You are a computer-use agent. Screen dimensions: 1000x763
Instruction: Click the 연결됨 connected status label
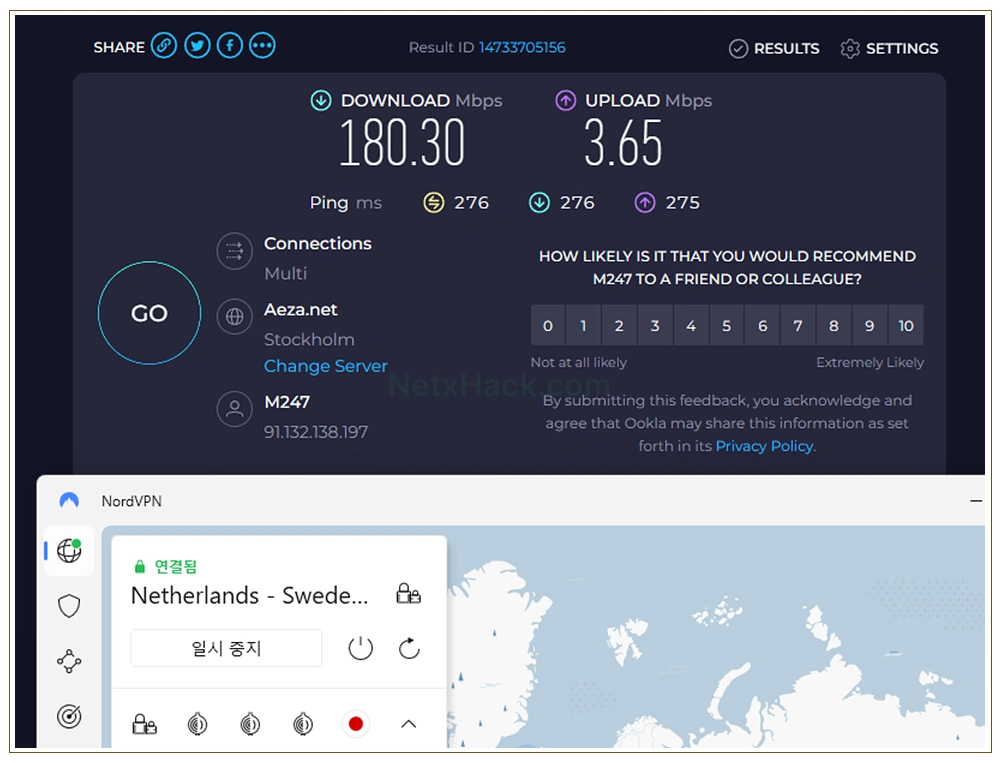[x=175, y=567]
